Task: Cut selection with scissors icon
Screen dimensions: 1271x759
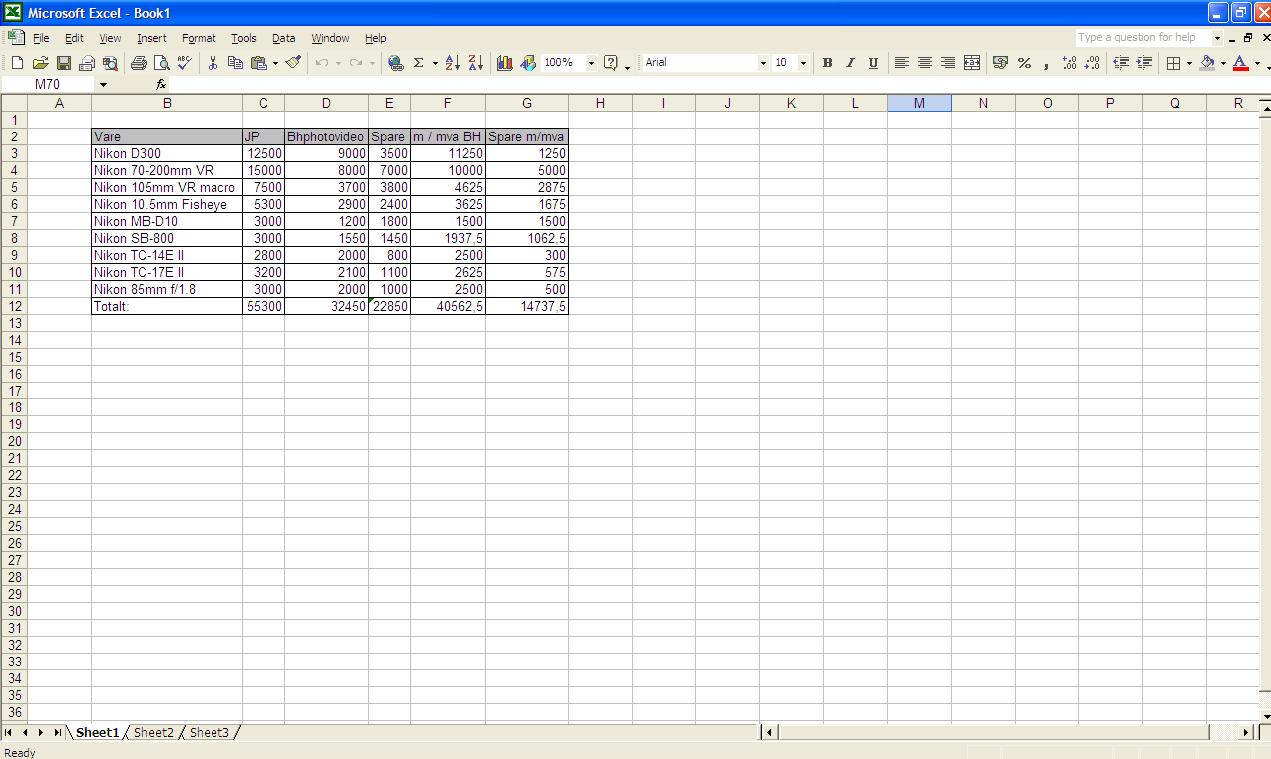Action: point(213,63)
